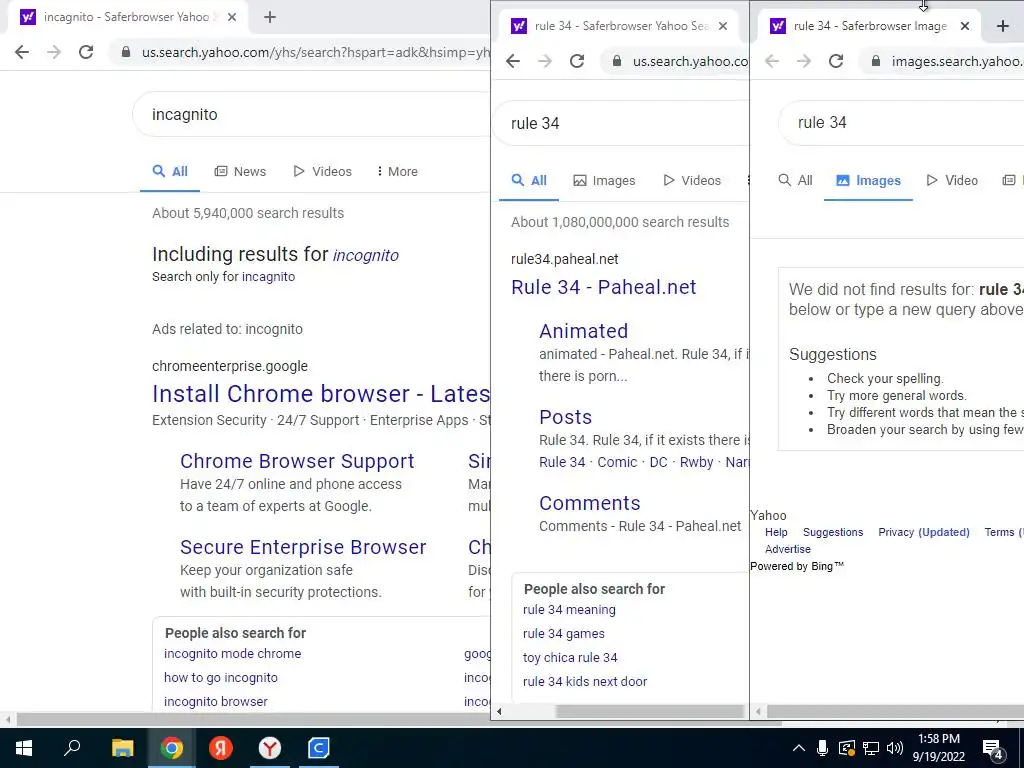
Task: Reload the middle rule 34 search window
Action: tap(577, 61)
